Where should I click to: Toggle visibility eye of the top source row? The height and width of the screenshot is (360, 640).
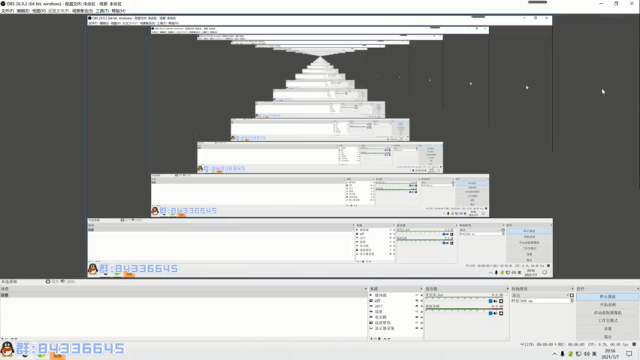click(x=417, y=295)
